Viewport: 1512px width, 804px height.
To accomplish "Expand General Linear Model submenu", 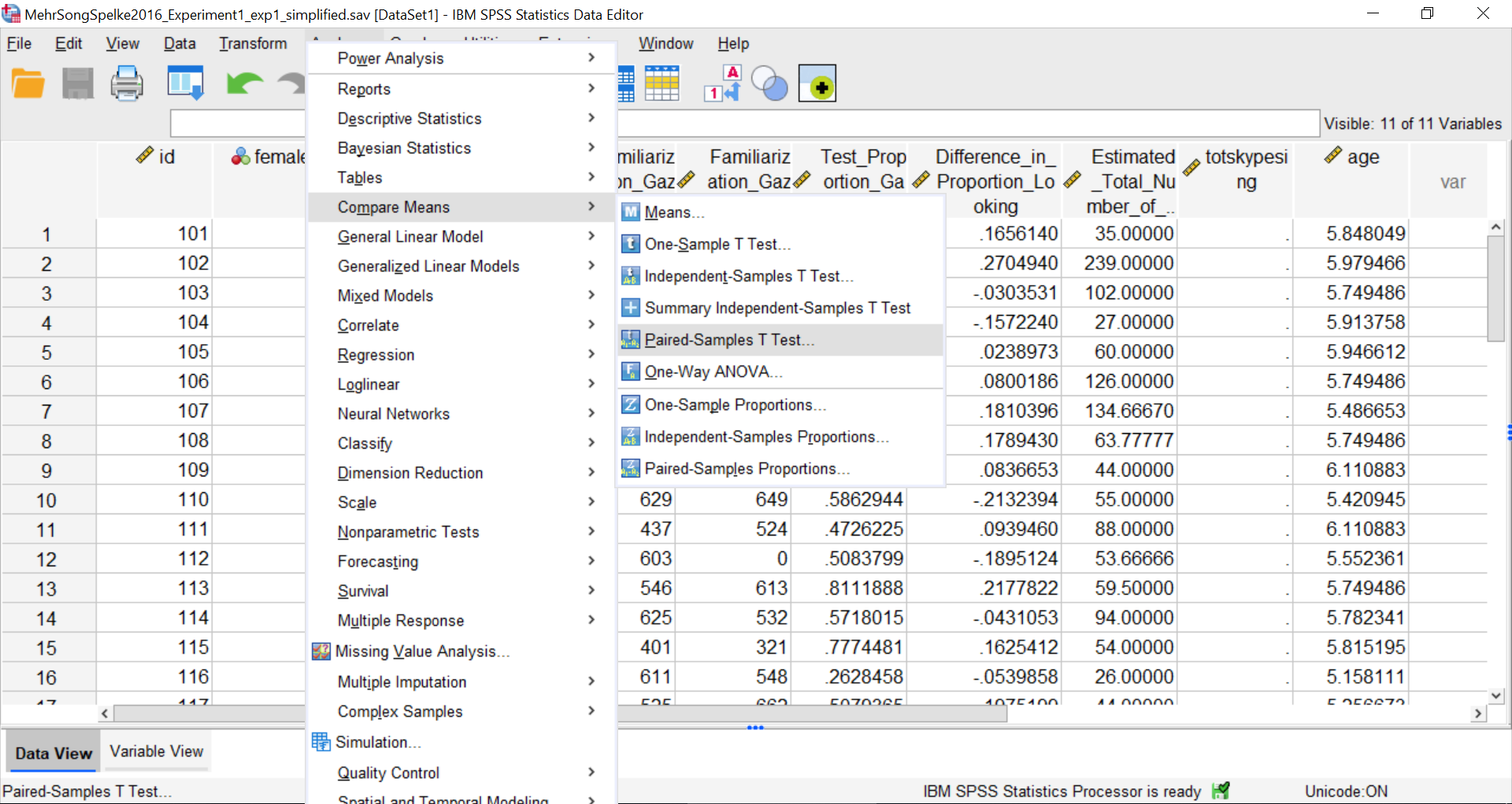I will pos(591,236).
